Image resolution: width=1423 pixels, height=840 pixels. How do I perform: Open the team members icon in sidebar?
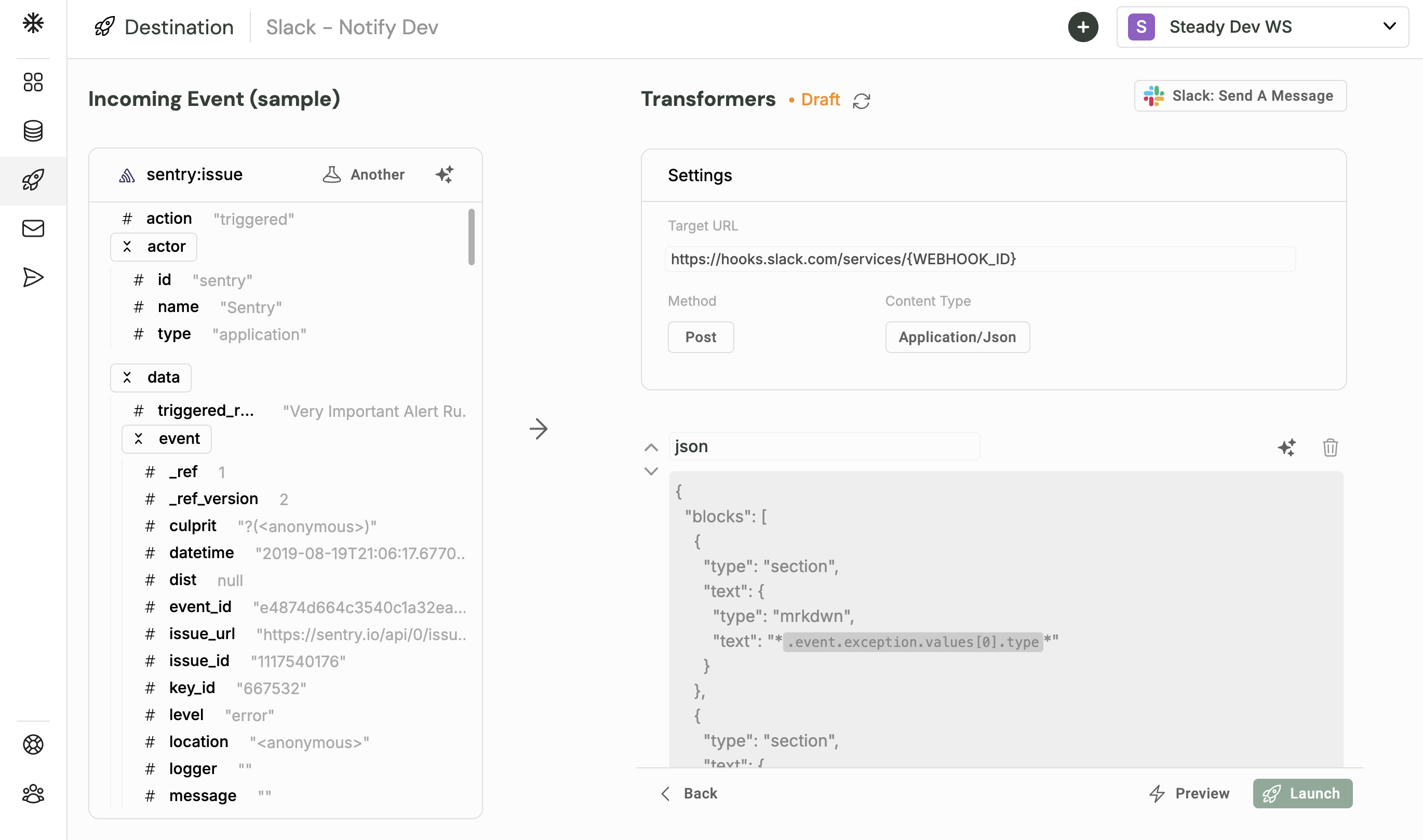click(33, 794)
